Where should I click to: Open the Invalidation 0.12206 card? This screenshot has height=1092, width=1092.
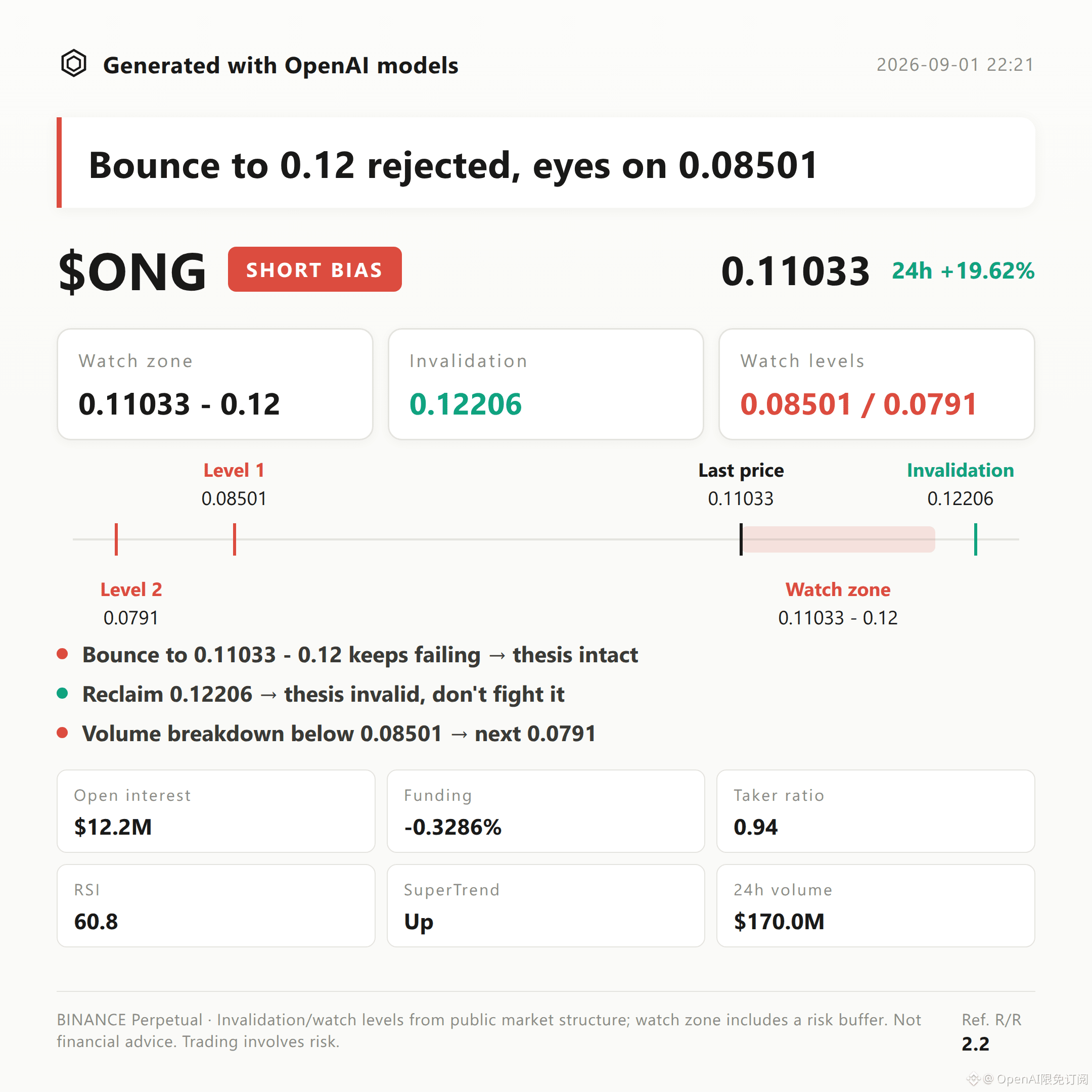(x=546, y=384)
